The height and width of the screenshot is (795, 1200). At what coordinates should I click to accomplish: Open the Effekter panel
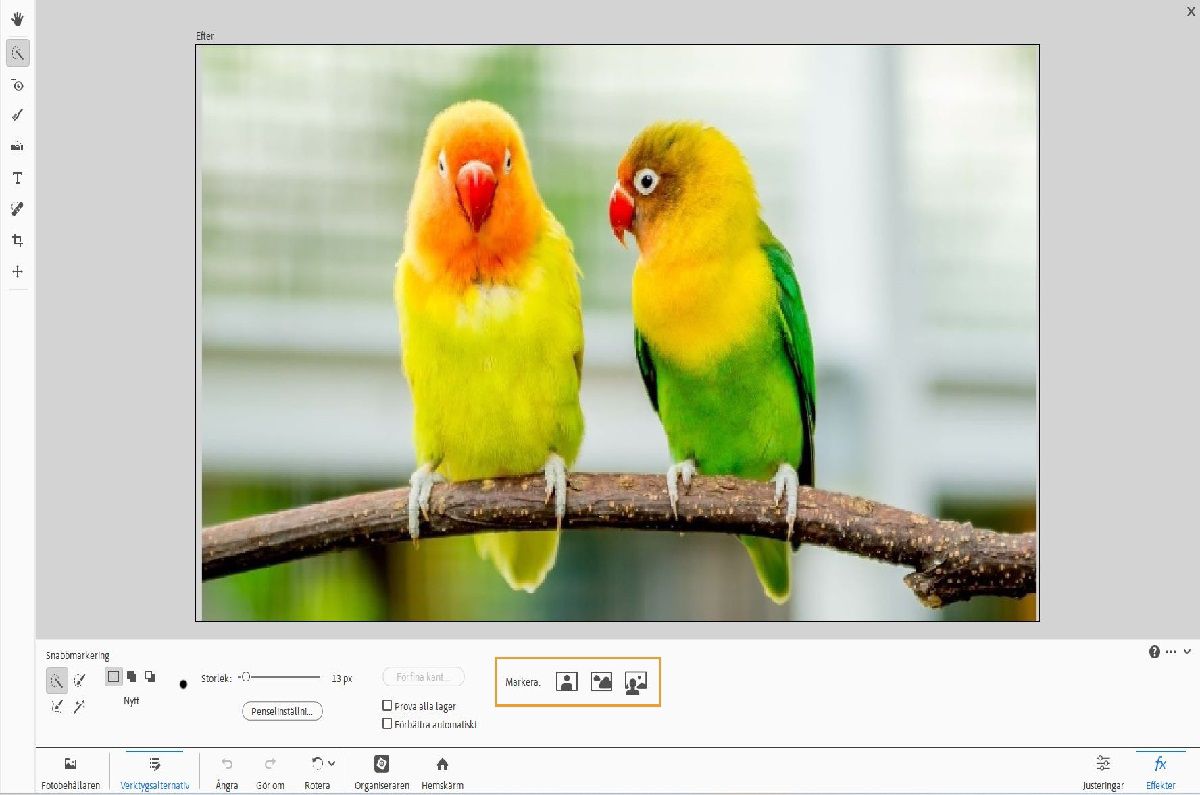click(1160, 772)
